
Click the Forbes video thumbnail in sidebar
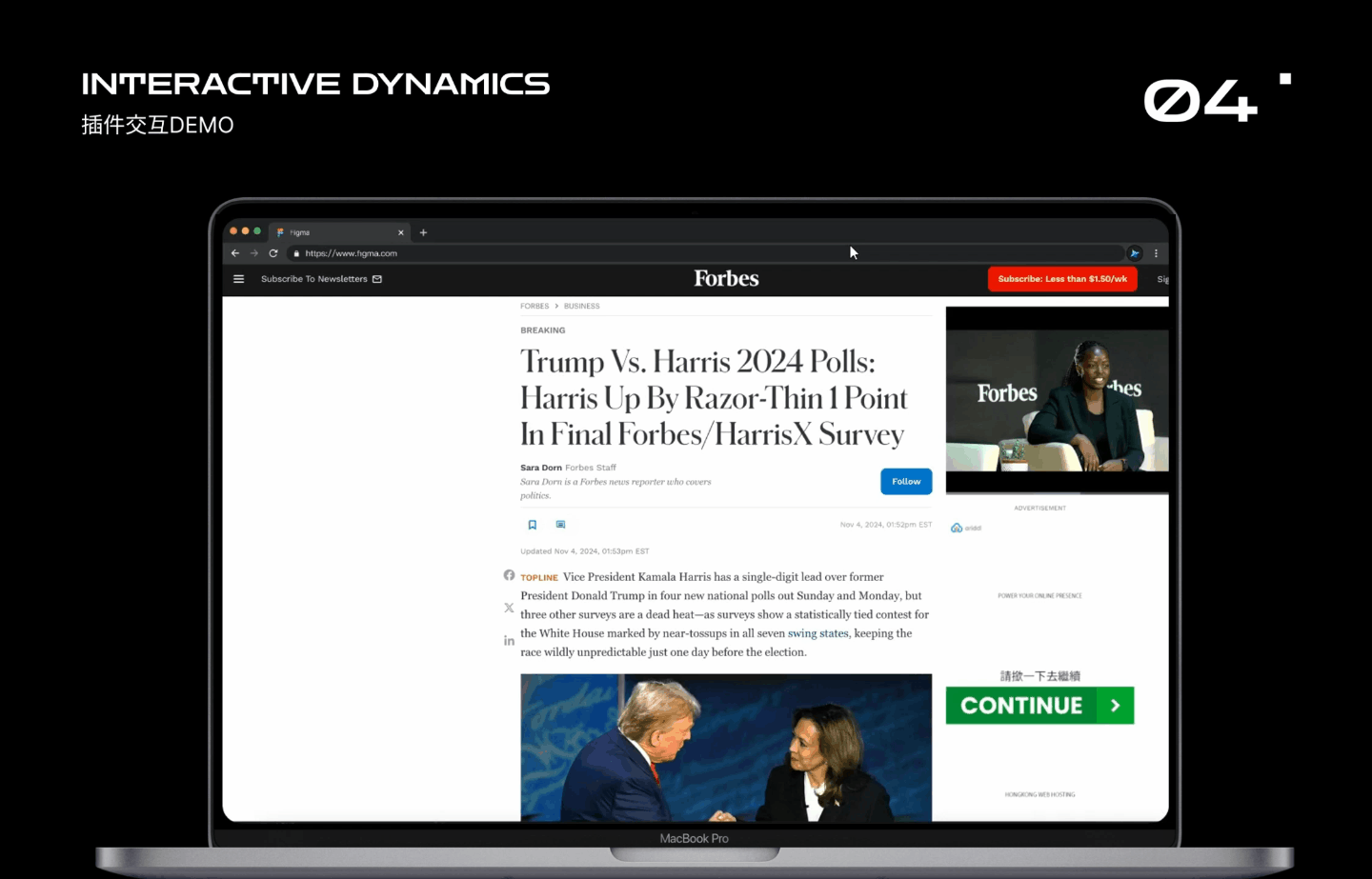point(1057,400)
